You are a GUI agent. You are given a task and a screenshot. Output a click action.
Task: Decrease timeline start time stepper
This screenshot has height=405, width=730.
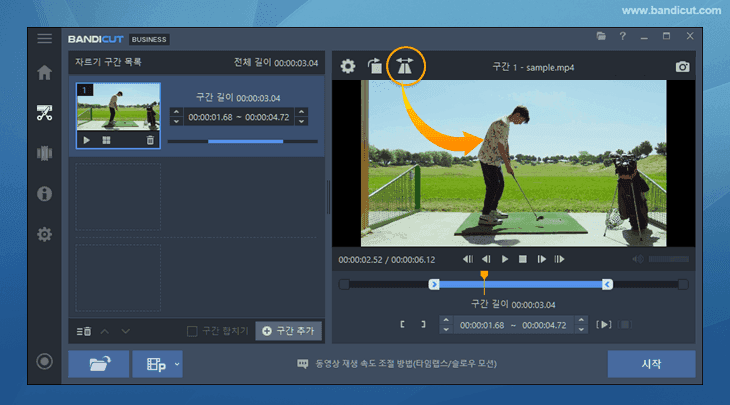click(446, 330)
